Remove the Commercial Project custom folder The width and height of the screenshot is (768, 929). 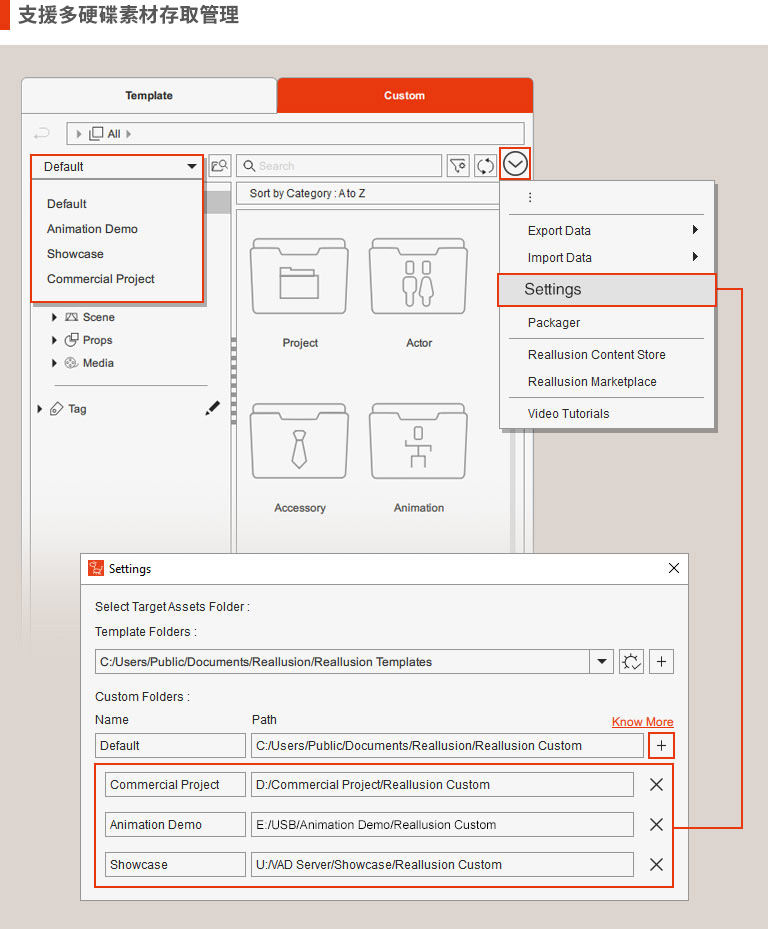point(656,785)
